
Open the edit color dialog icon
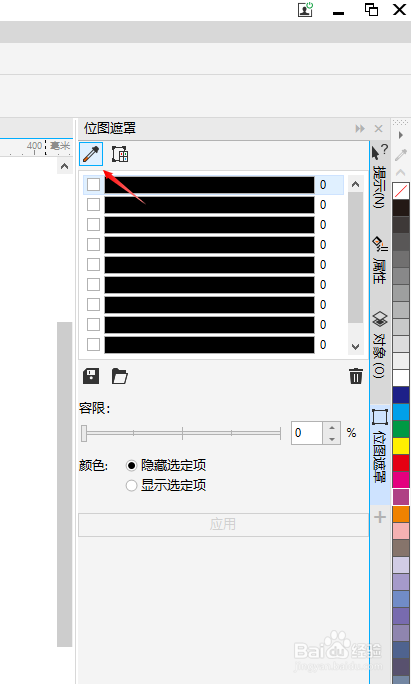[x=120, y=154]
